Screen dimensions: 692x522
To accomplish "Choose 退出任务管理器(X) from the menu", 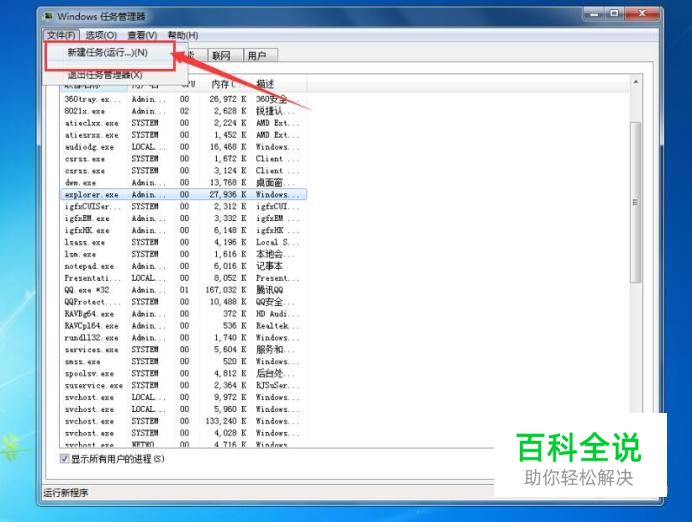I will pos(105,75).
